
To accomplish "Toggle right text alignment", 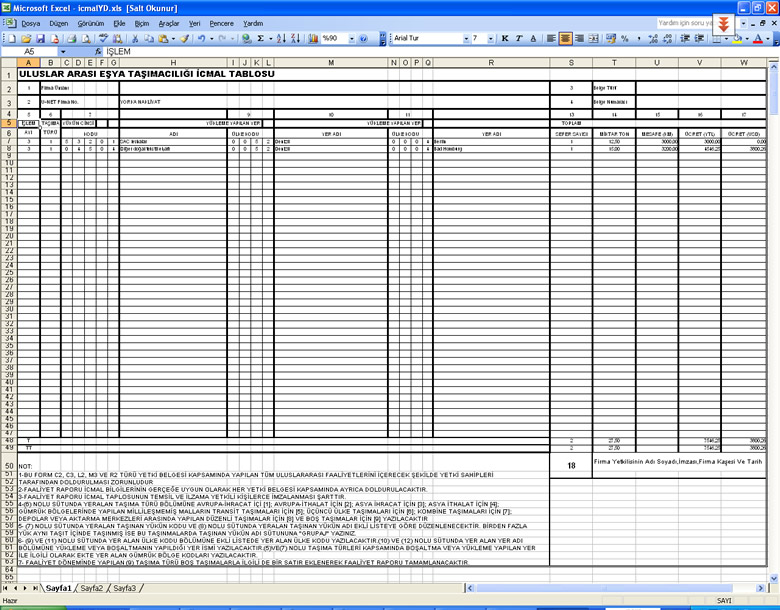I will click(x=580, y=38).
